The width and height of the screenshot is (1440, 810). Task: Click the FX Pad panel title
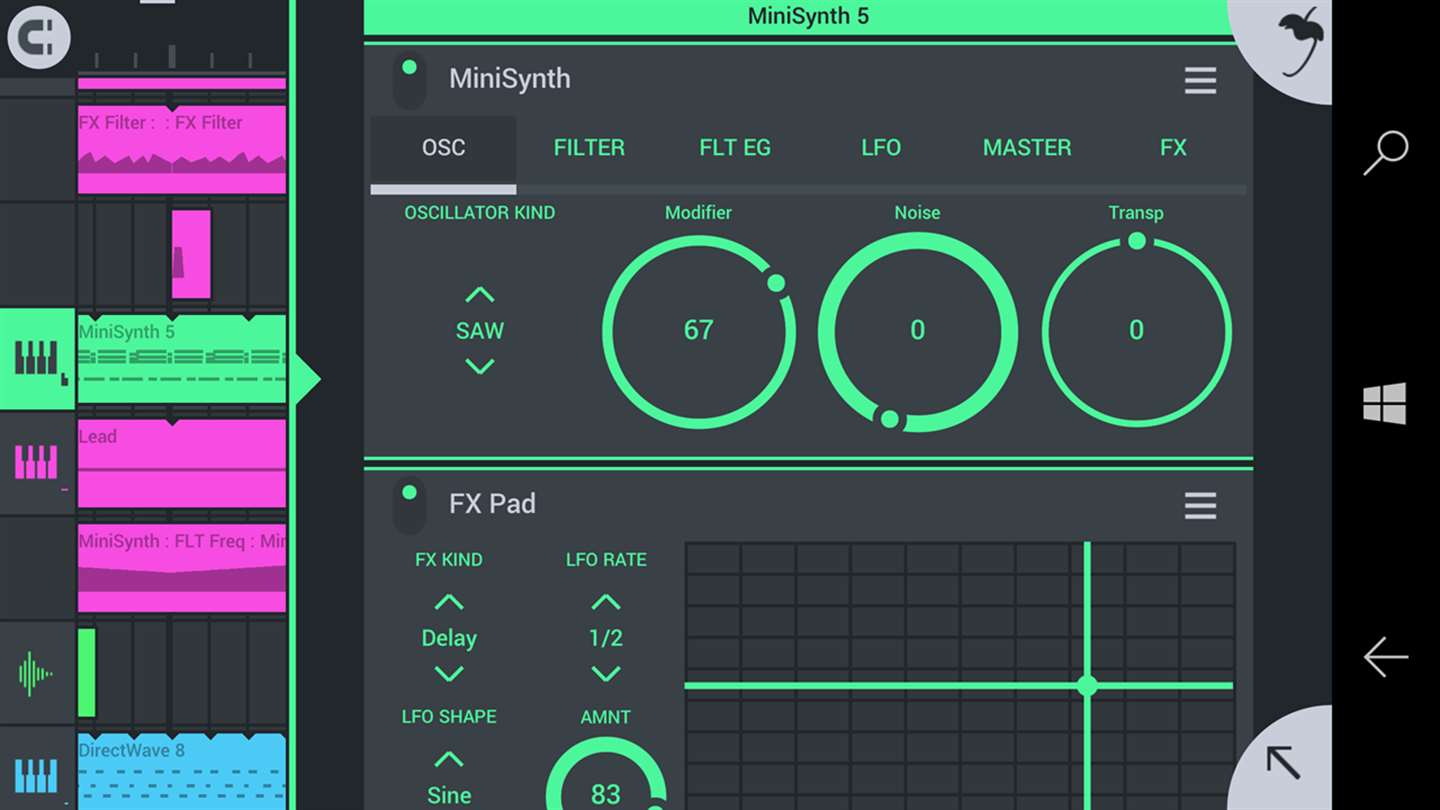pos(492,504)
